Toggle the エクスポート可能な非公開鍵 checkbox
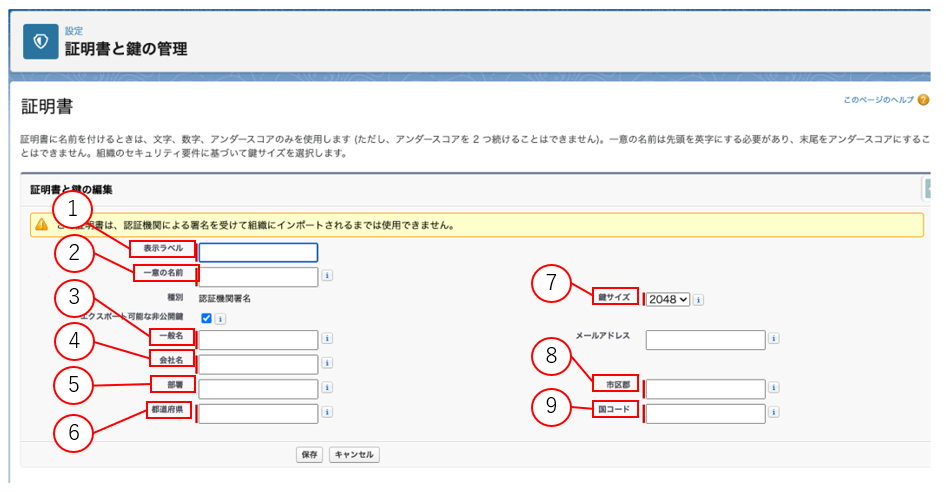946x492 pixels. pyautogui.click(x=206, y=319)
